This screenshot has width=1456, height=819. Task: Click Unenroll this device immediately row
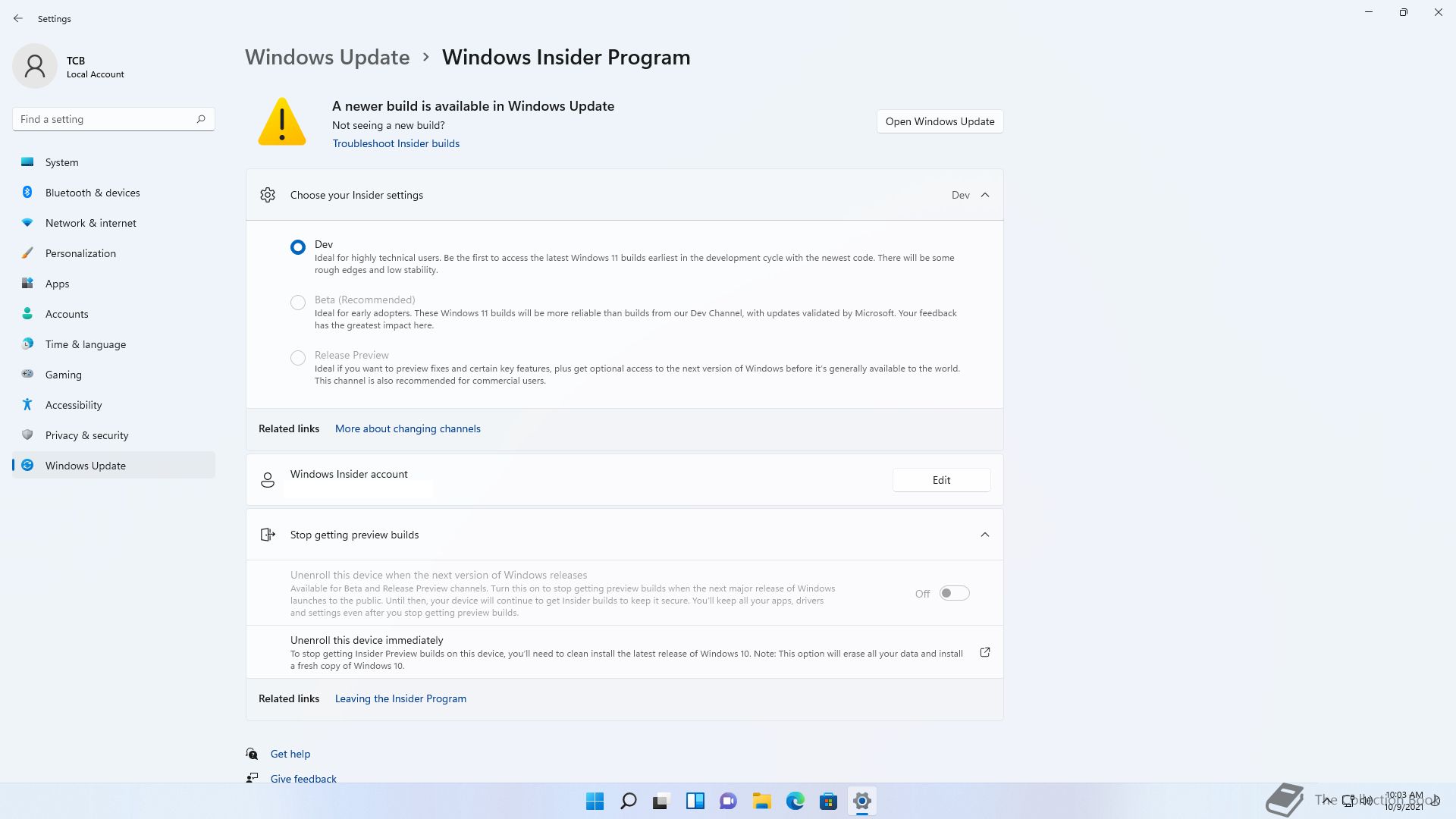(x=624, y=652)
